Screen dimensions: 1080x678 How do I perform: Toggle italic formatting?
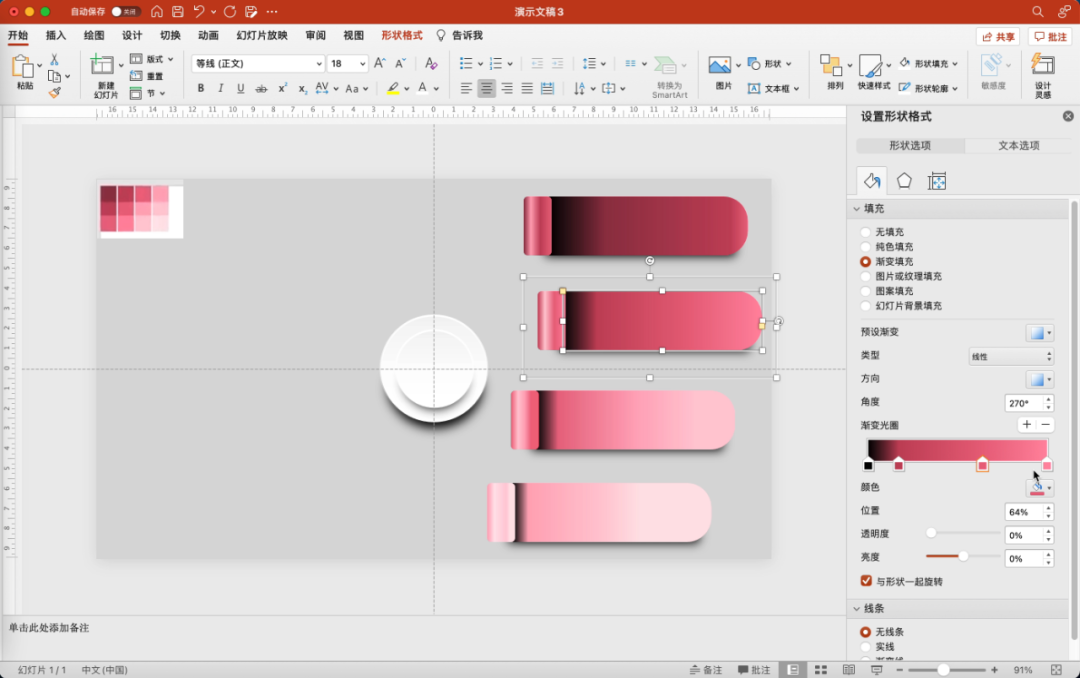coord(220,88)
